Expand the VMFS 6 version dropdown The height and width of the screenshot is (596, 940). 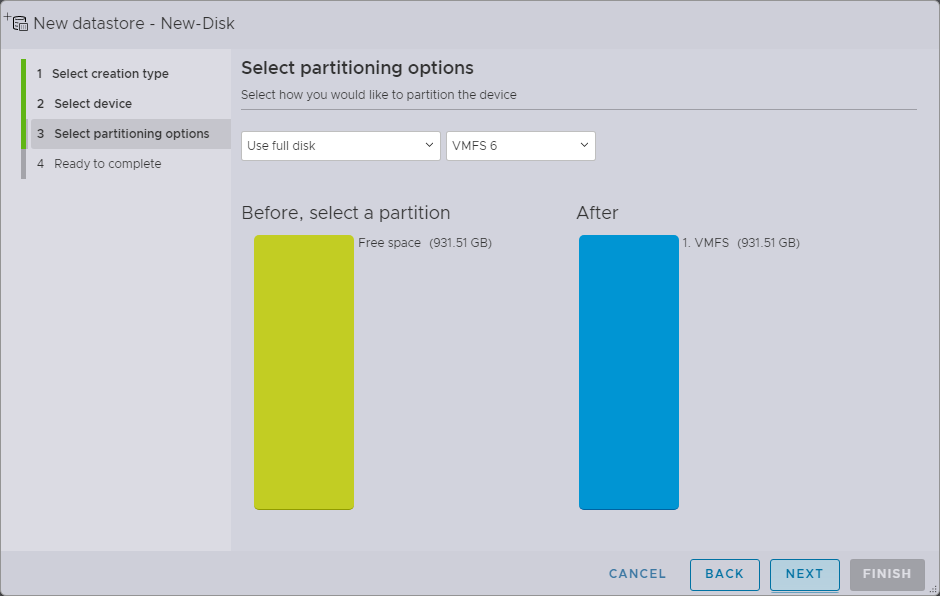(x=520, y=146)
